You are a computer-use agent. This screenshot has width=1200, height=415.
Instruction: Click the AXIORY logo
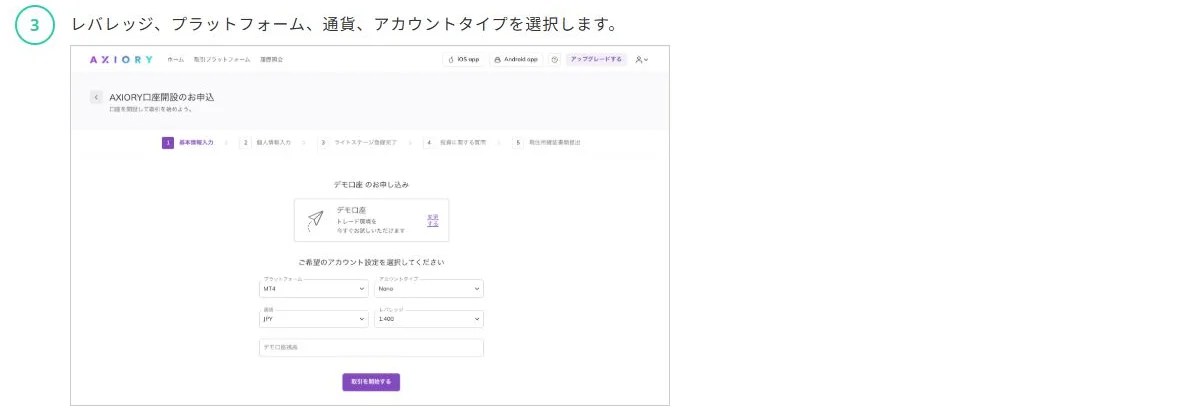click(121, 59)
